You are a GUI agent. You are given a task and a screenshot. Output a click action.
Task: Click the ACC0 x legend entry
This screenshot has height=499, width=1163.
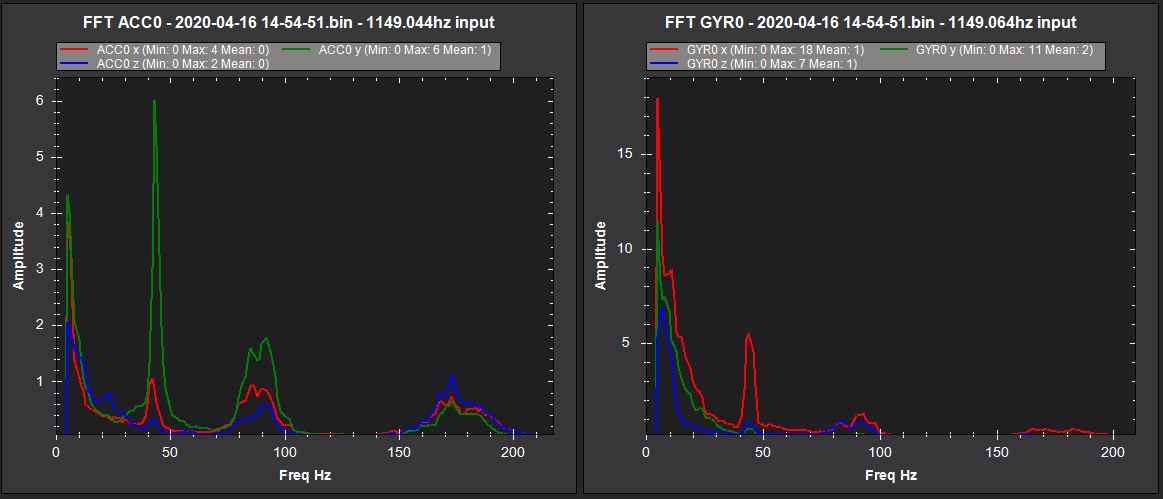tap(165, 50)
